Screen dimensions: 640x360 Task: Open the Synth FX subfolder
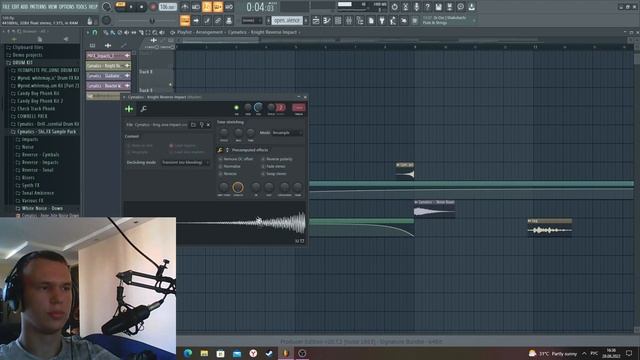pos(30,185)
